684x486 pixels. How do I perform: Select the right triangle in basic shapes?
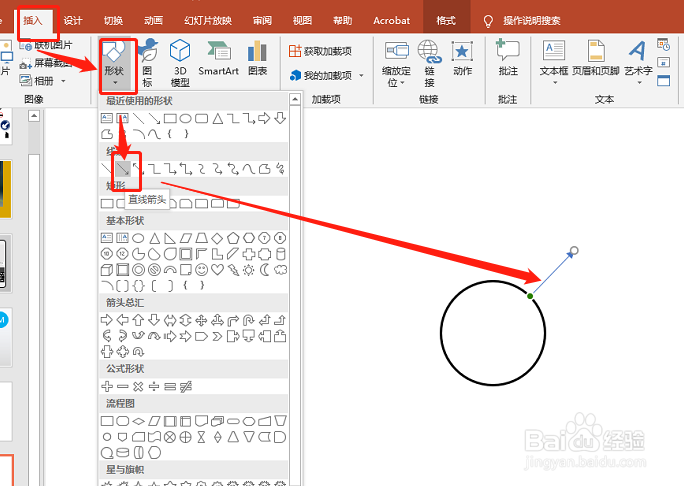(x=170, y=238)
